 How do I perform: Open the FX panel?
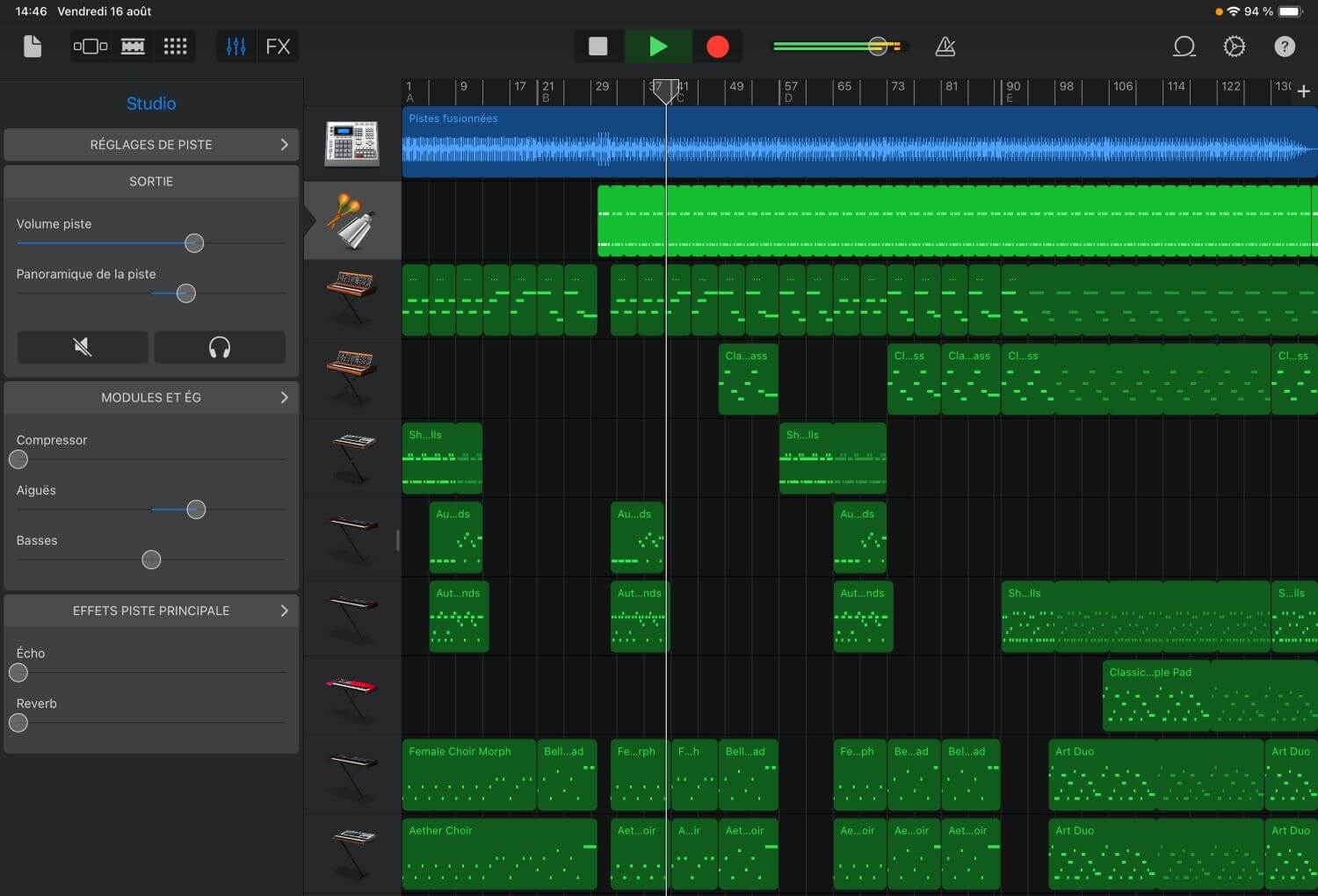279,46
